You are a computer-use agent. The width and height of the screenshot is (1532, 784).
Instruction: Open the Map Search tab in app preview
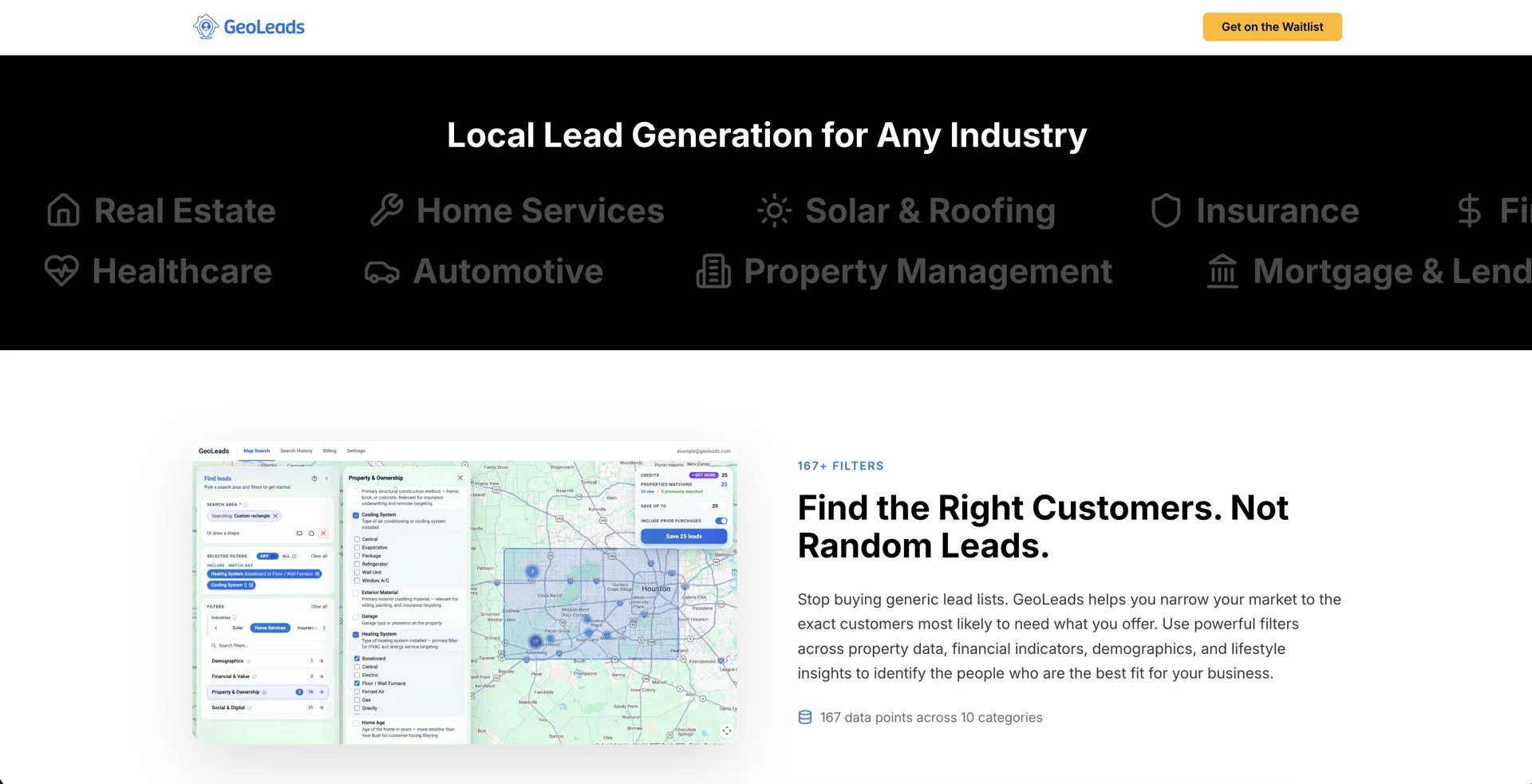[x=256, y=451]
